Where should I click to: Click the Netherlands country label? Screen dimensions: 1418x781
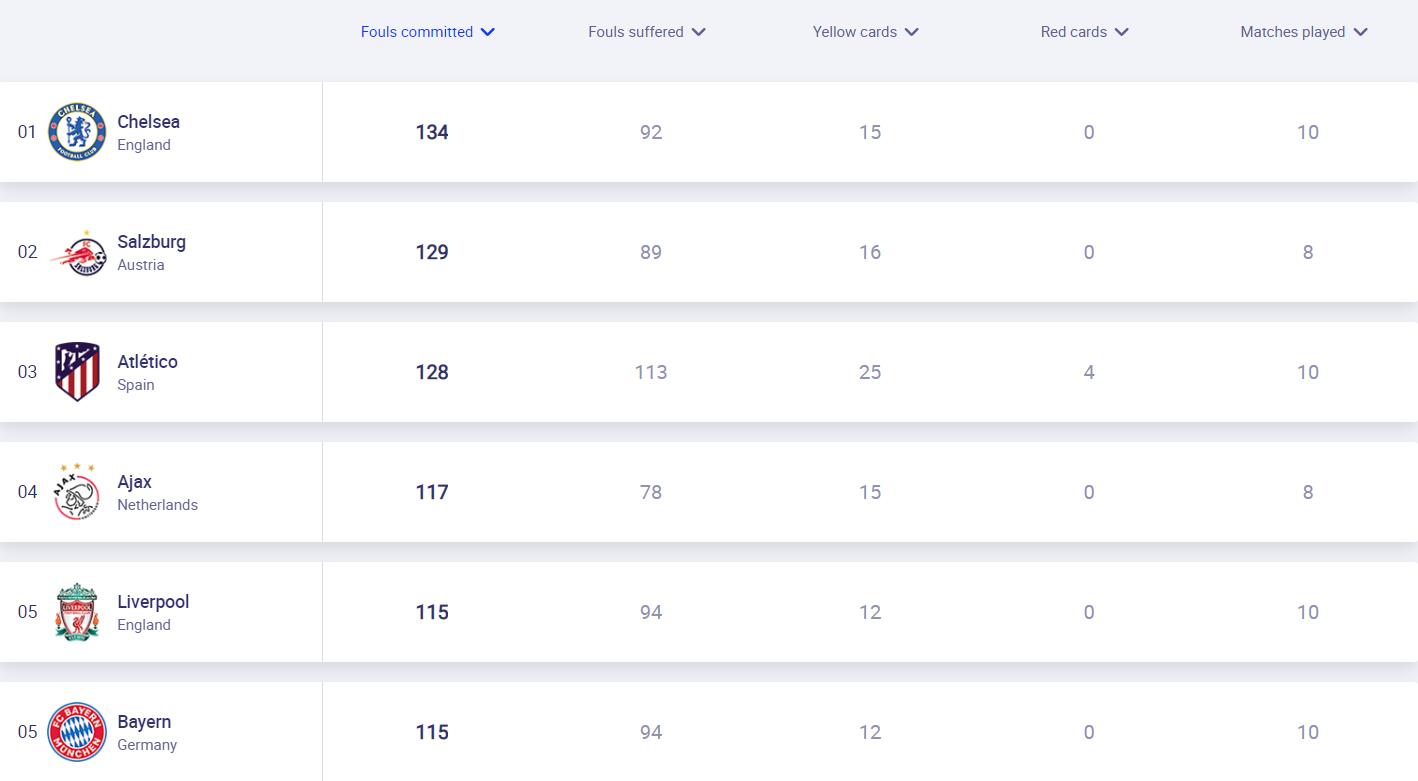click(x=158, y=505)
